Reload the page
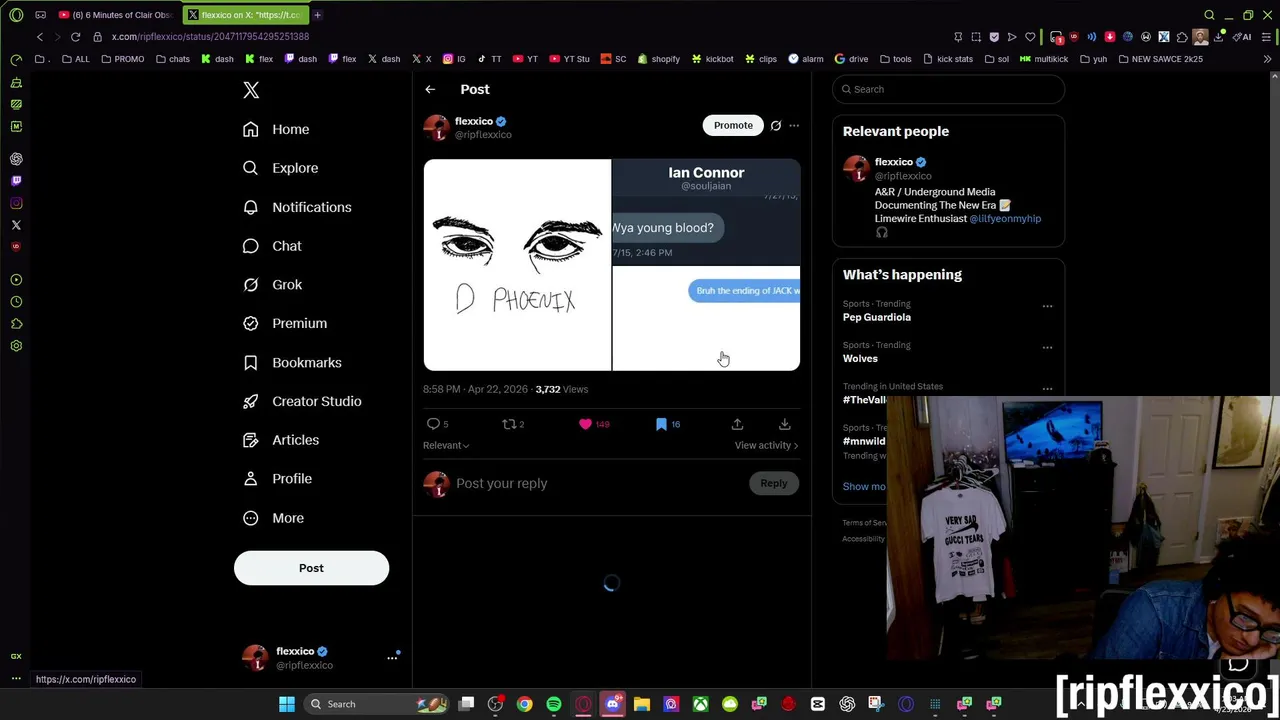The height and width of the screenshot is (720, 1280). [75, 37]
